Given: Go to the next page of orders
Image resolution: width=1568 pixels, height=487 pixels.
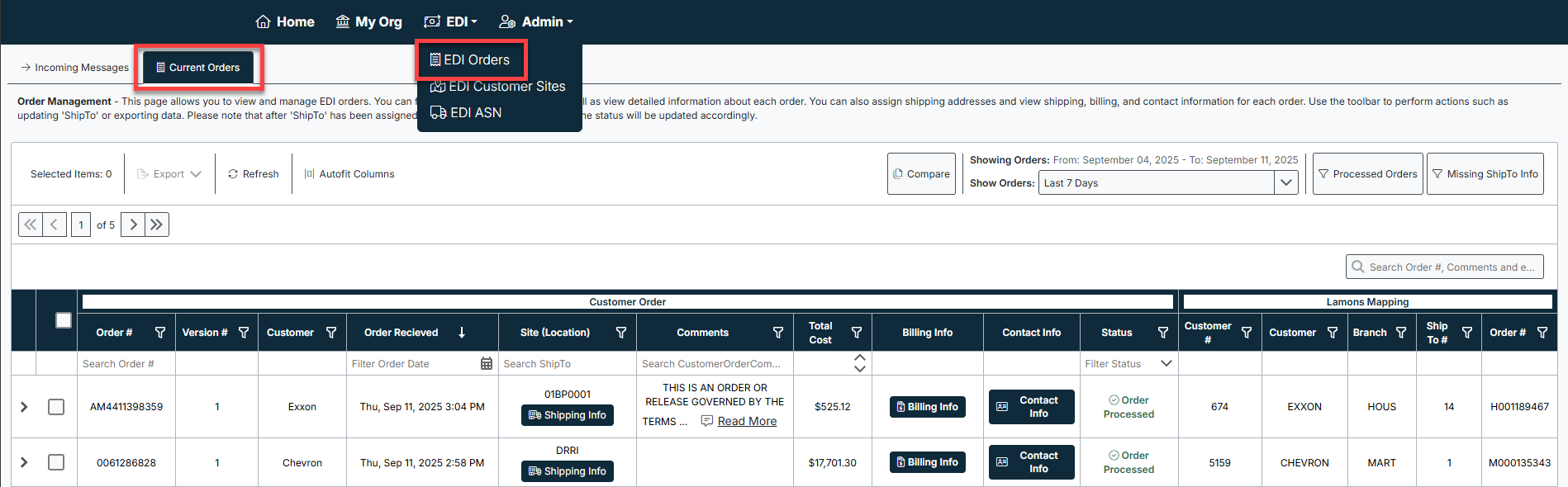Looking at the screenshot, I should pyautogui.click(x=133, y=225).
